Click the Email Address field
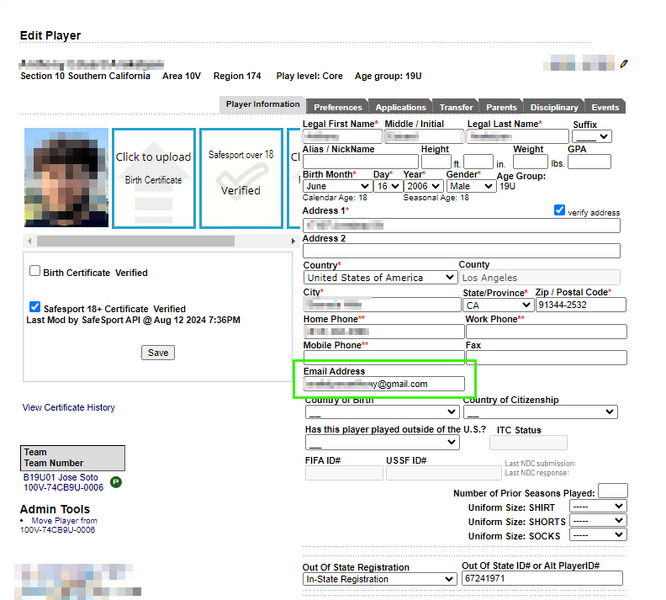This screenshot has width=666, height=600. pos(384,384)
